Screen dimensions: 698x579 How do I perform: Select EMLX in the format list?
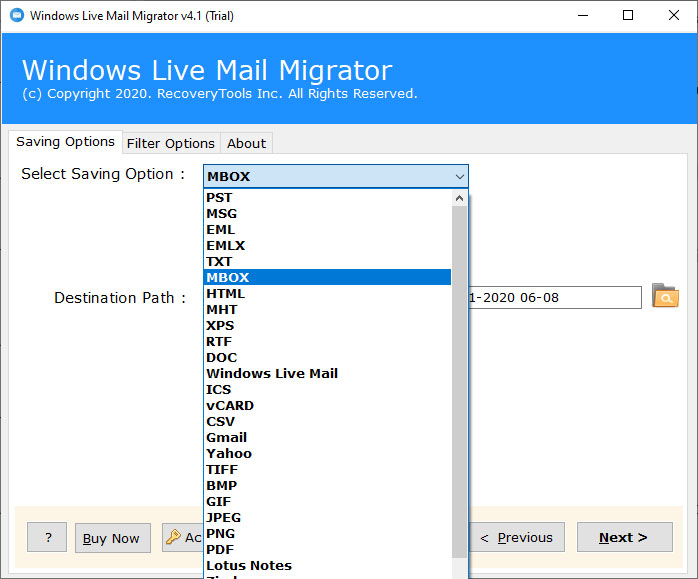pos(327,246)
